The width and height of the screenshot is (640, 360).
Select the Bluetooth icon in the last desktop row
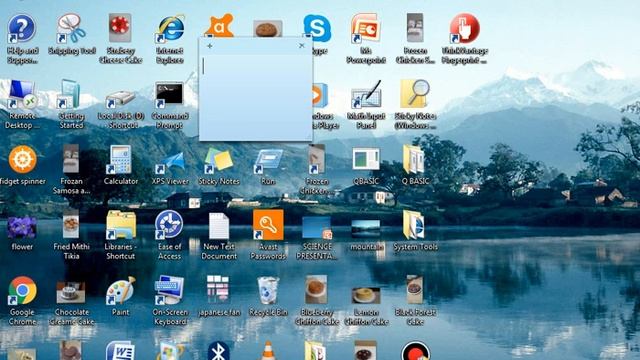(x=218, y=351)
